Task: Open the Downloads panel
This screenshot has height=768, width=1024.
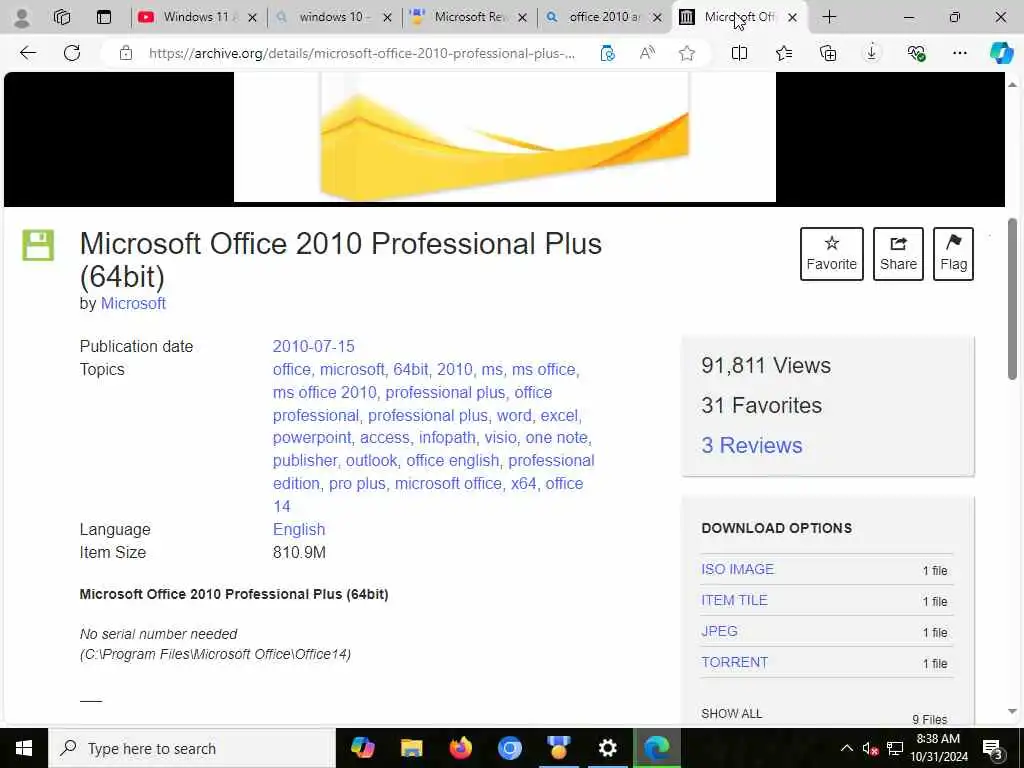Action: pyautogui.click(x=872, y=53)
